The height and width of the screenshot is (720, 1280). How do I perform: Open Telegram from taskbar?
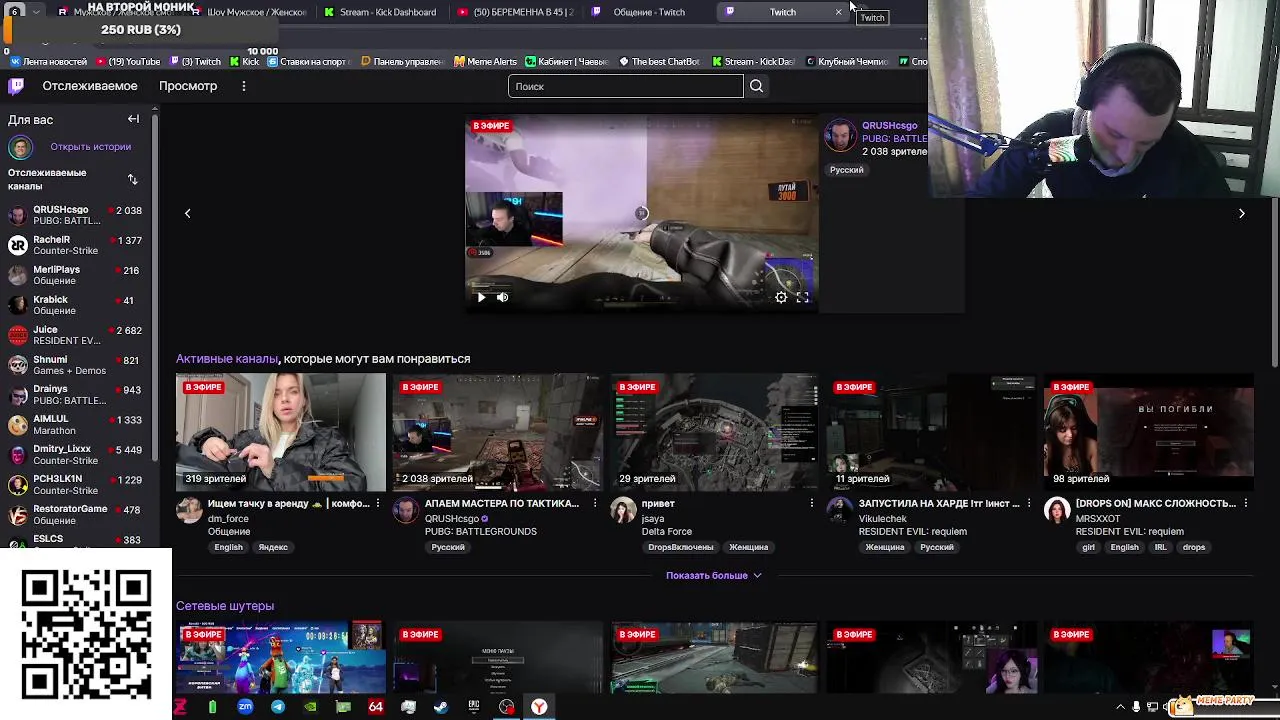coord(278,707)
